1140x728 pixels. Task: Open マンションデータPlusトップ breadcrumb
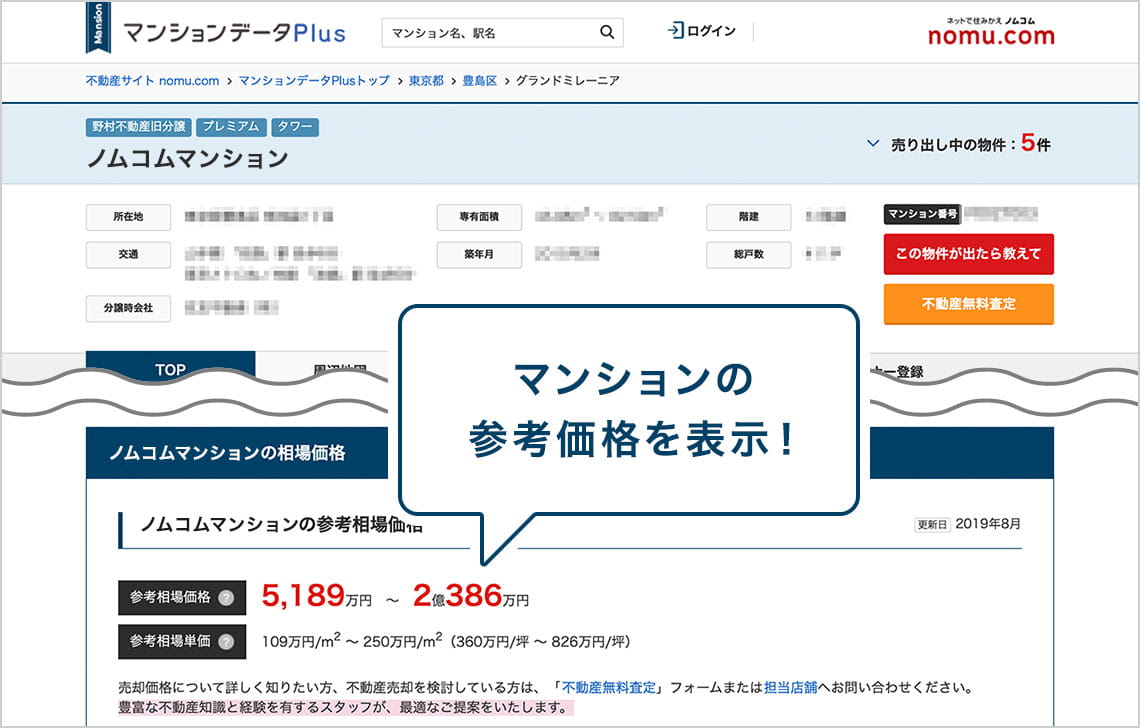(x=314, y=81)
